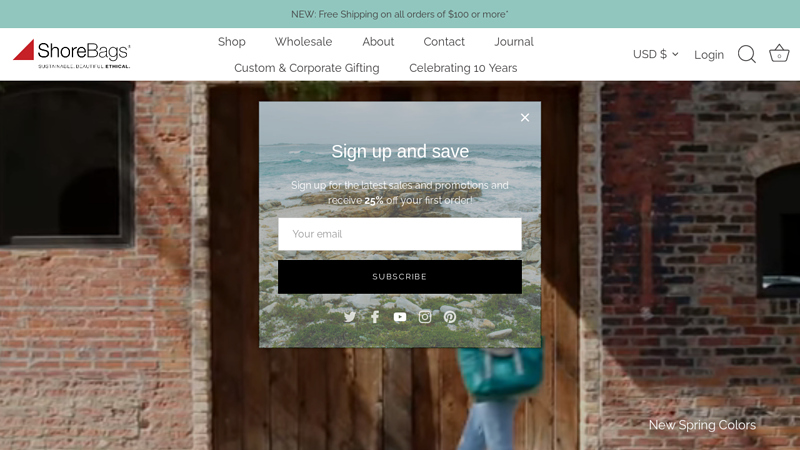Open the Contact page link

[444, 42]
